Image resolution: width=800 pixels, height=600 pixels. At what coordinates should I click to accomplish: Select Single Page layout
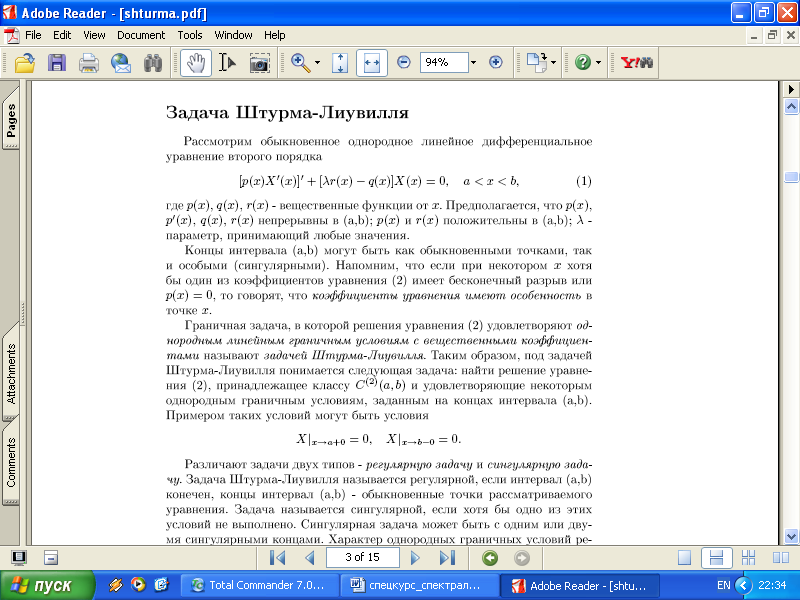(x=684, y=558)
